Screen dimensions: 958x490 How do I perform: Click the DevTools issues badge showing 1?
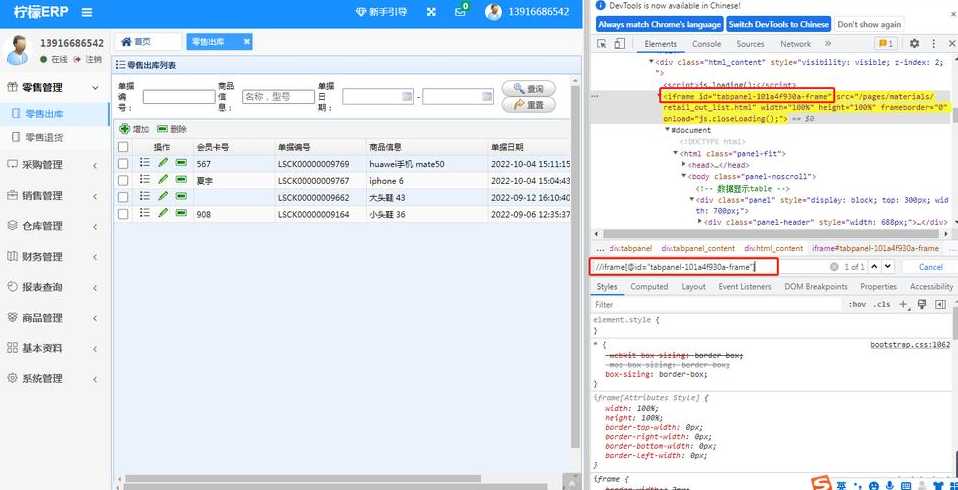coord(885,43)
